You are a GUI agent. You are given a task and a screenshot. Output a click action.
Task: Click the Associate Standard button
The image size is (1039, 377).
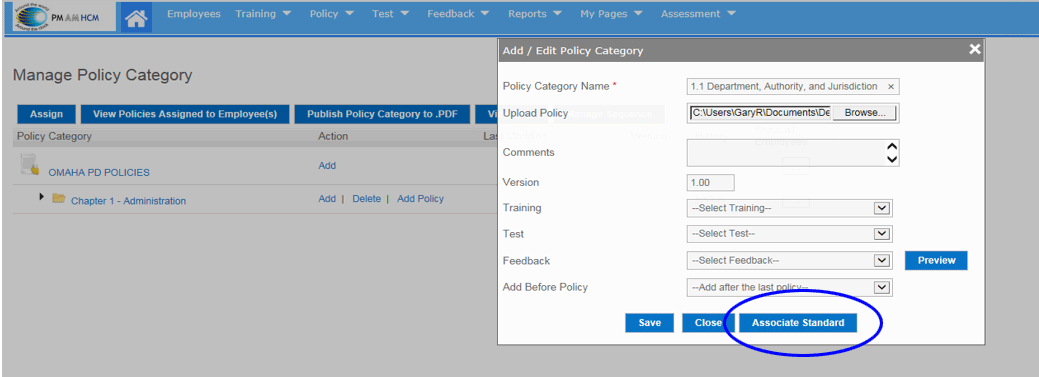tap(798, 323)
